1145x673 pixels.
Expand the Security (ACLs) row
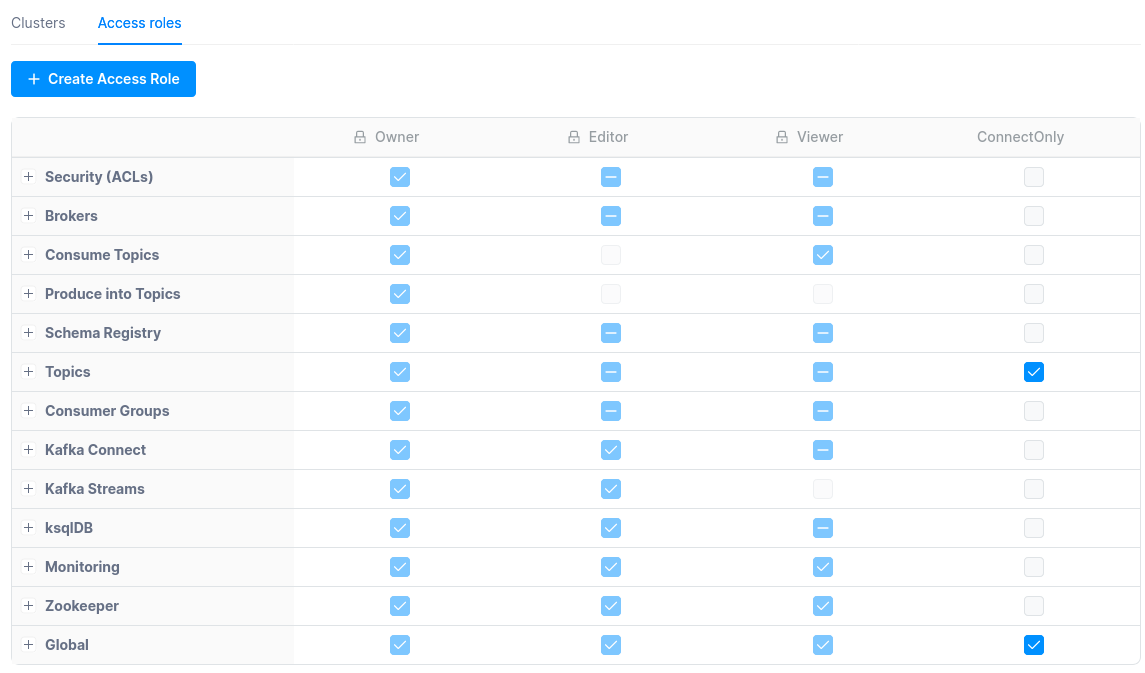(x=28, y=177)
